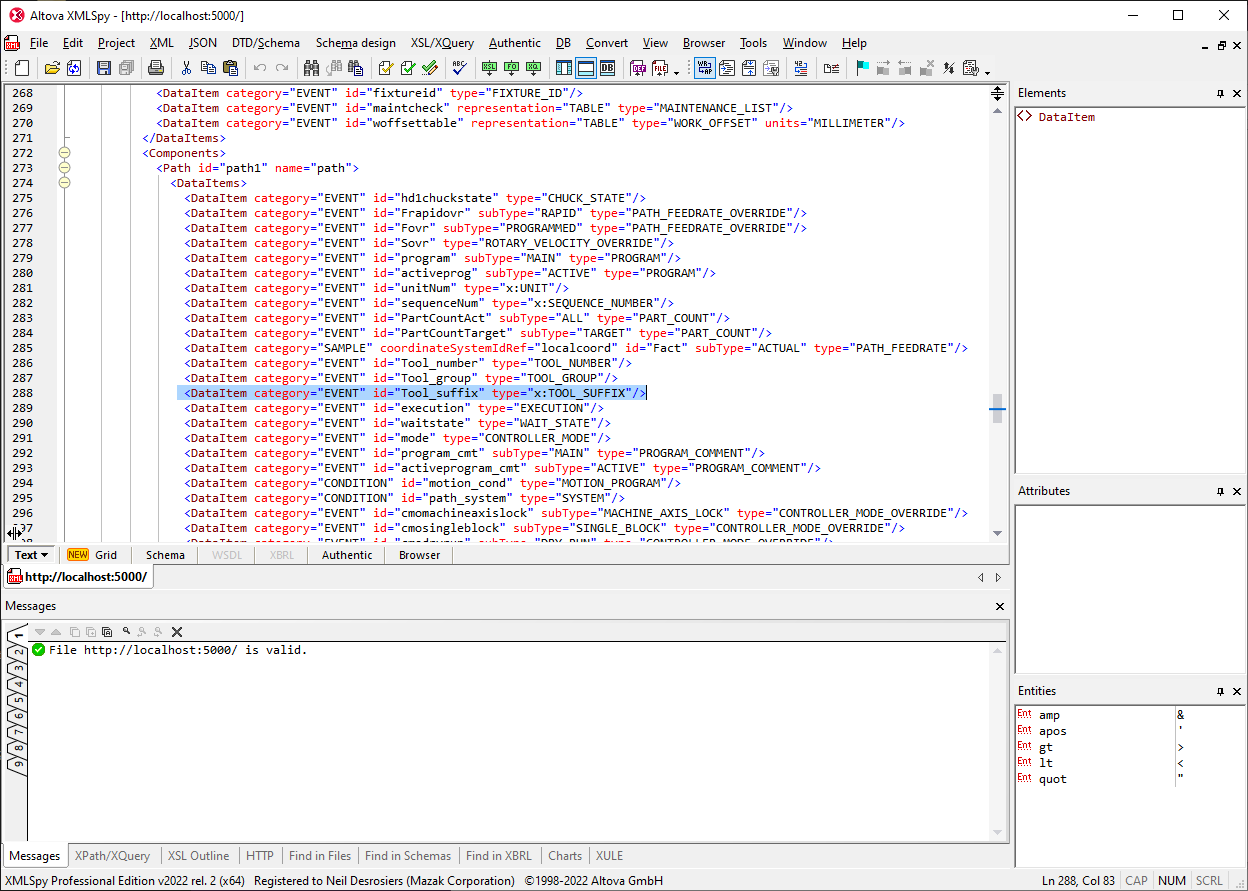Run XSL-FO transformation icon

tap(511, 68)
